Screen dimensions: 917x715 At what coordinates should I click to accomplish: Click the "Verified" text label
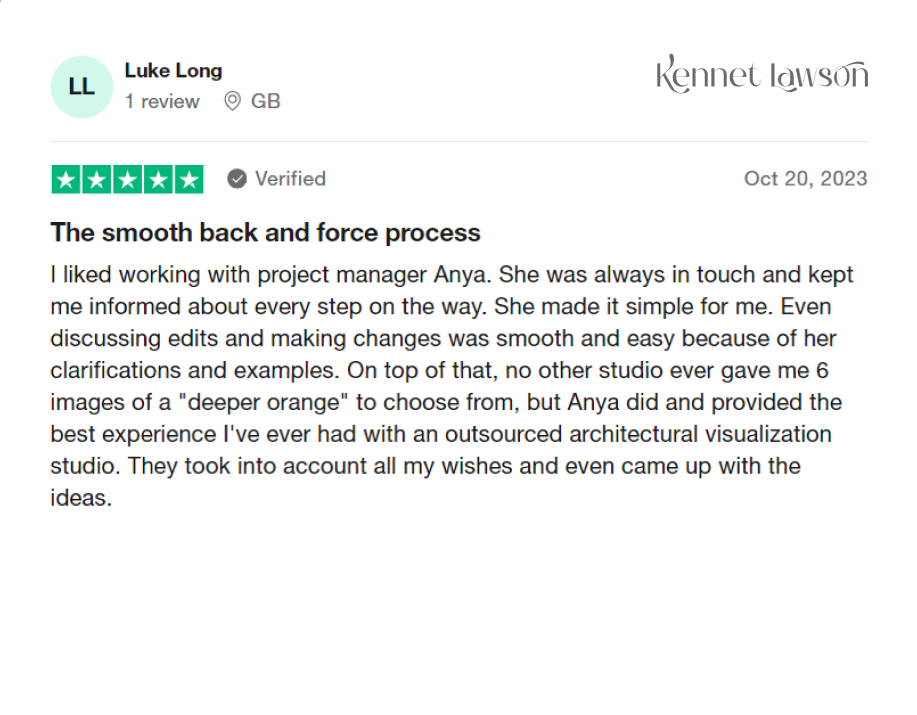(x=290, y=179)
